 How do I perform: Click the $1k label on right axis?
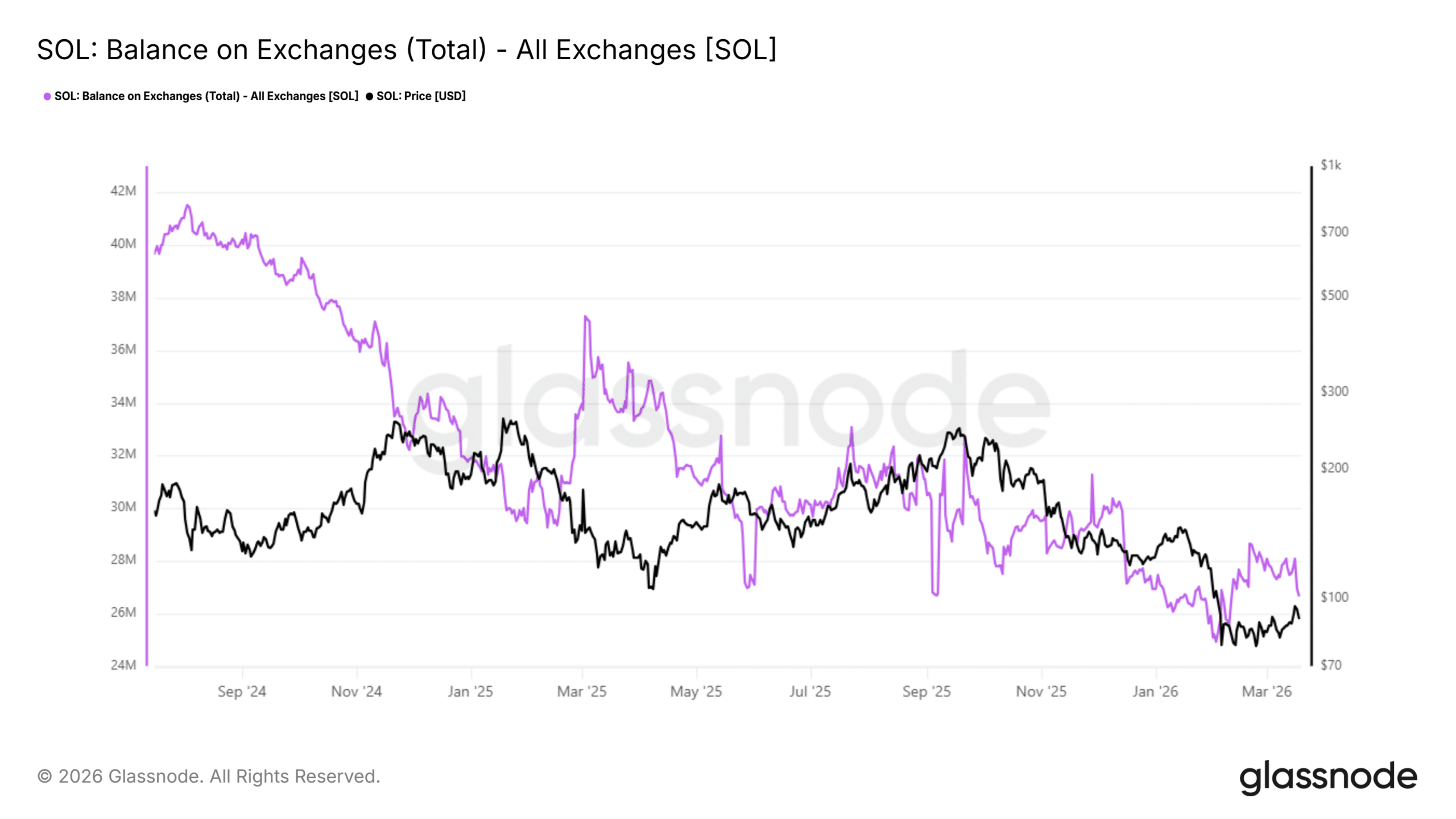point(1331,165)
